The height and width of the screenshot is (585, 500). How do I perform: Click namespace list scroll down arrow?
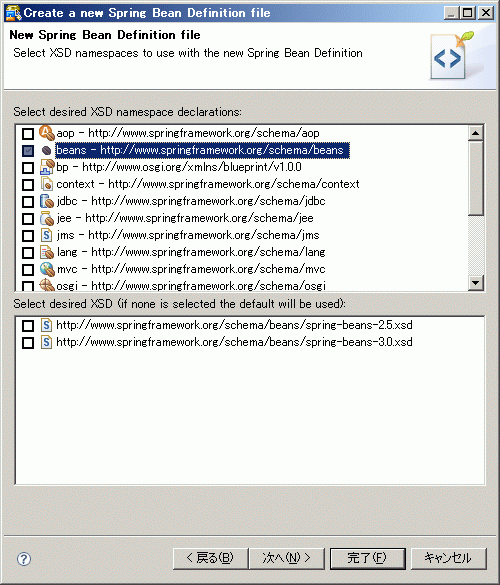pyautogui.click(x=475, y=282)
